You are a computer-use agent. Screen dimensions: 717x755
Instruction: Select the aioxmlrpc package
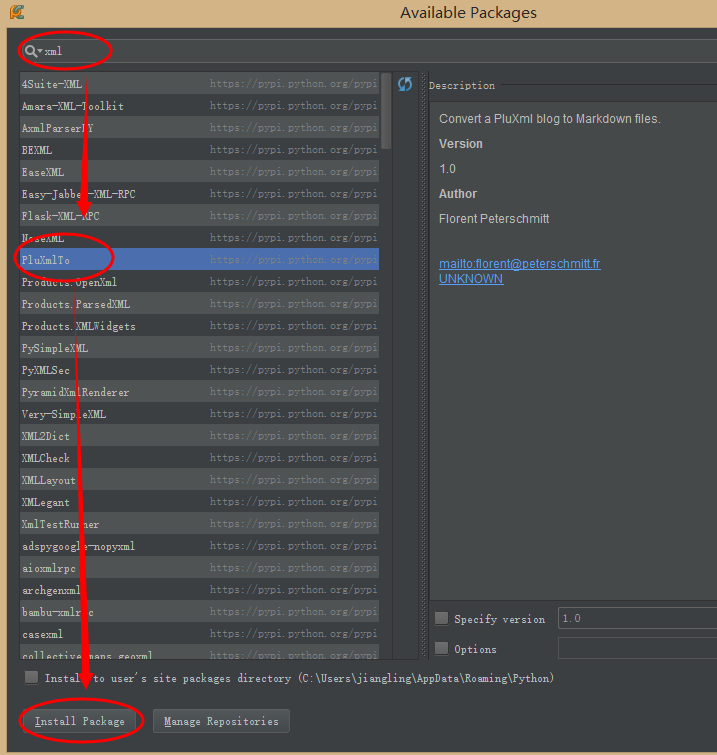[x=199, y=568]
